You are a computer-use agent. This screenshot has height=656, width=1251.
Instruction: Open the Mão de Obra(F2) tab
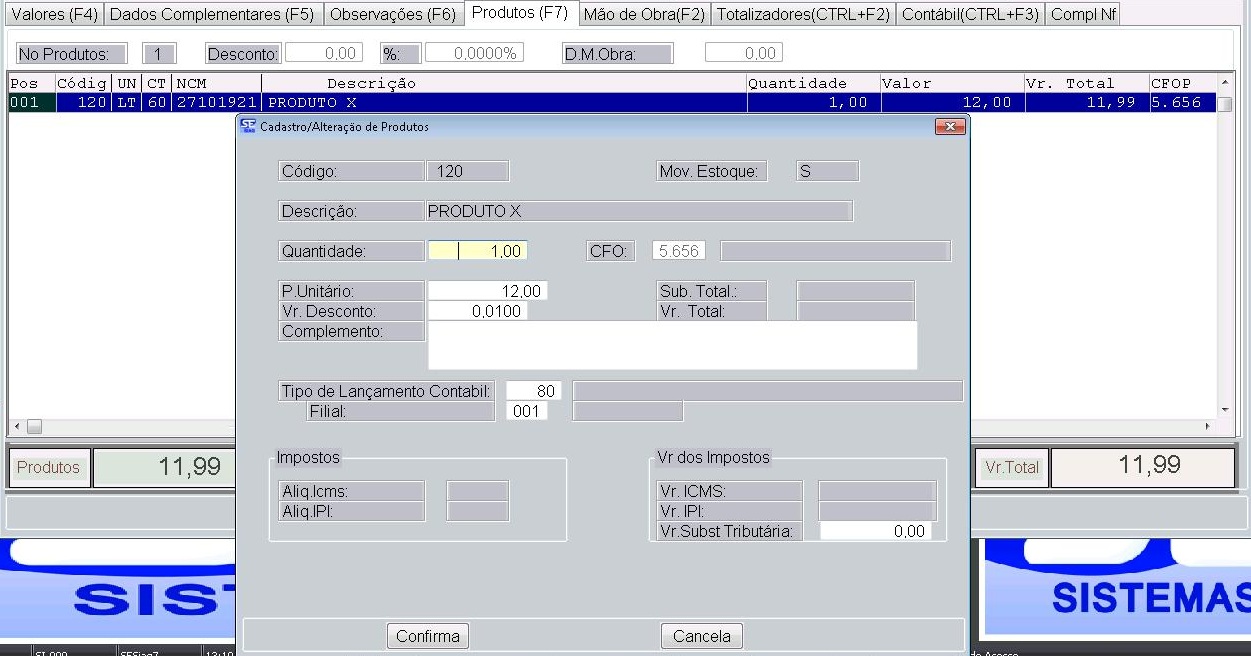[644, 14]
